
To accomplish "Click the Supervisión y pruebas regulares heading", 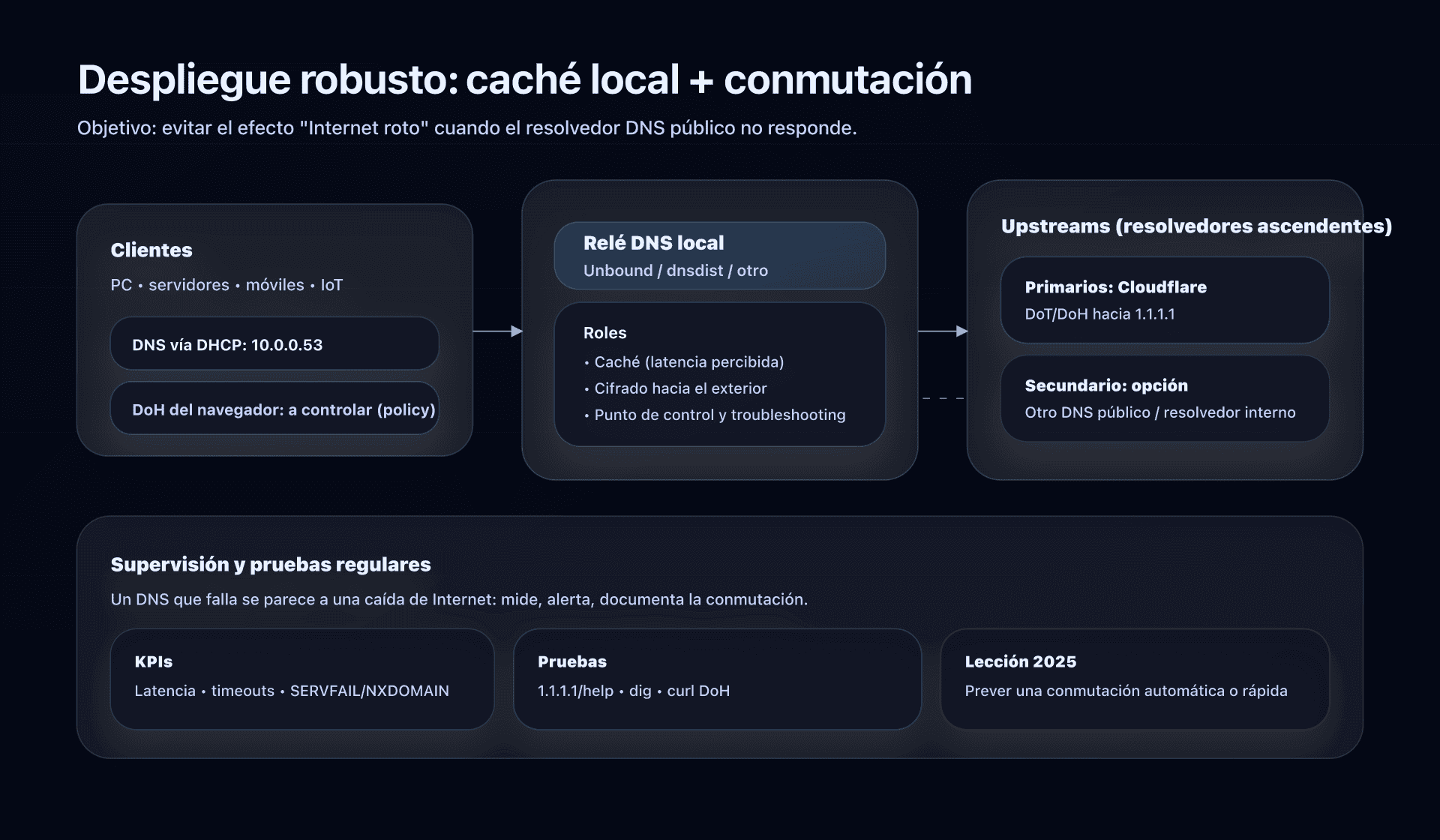I will coord(270,564).
